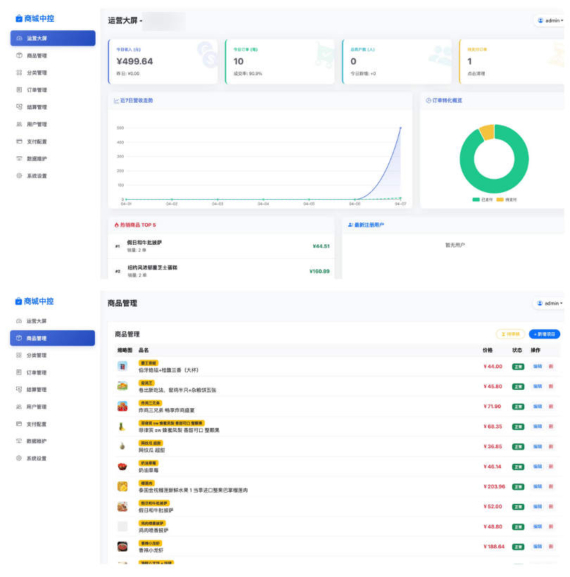Viewport: 570px width, 577px height.
Task: Click the yellow category tag in the ¥52.00 row
Action: [x=154, y=503]
